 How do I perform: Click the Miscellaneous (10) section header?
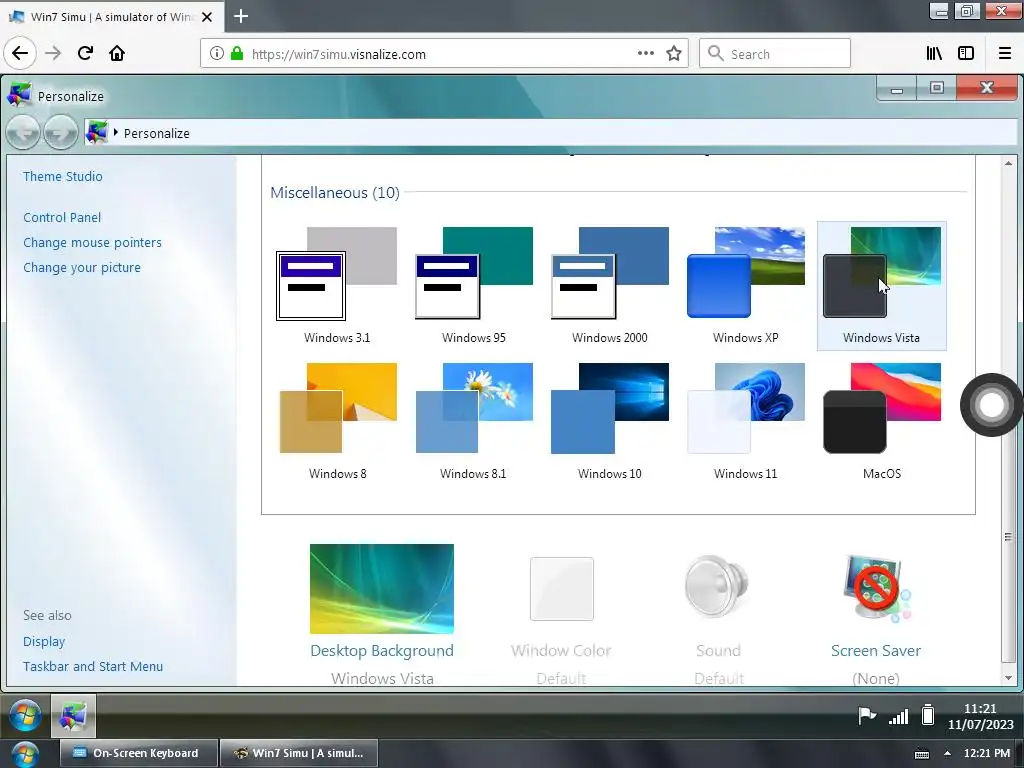coord(335,193)
